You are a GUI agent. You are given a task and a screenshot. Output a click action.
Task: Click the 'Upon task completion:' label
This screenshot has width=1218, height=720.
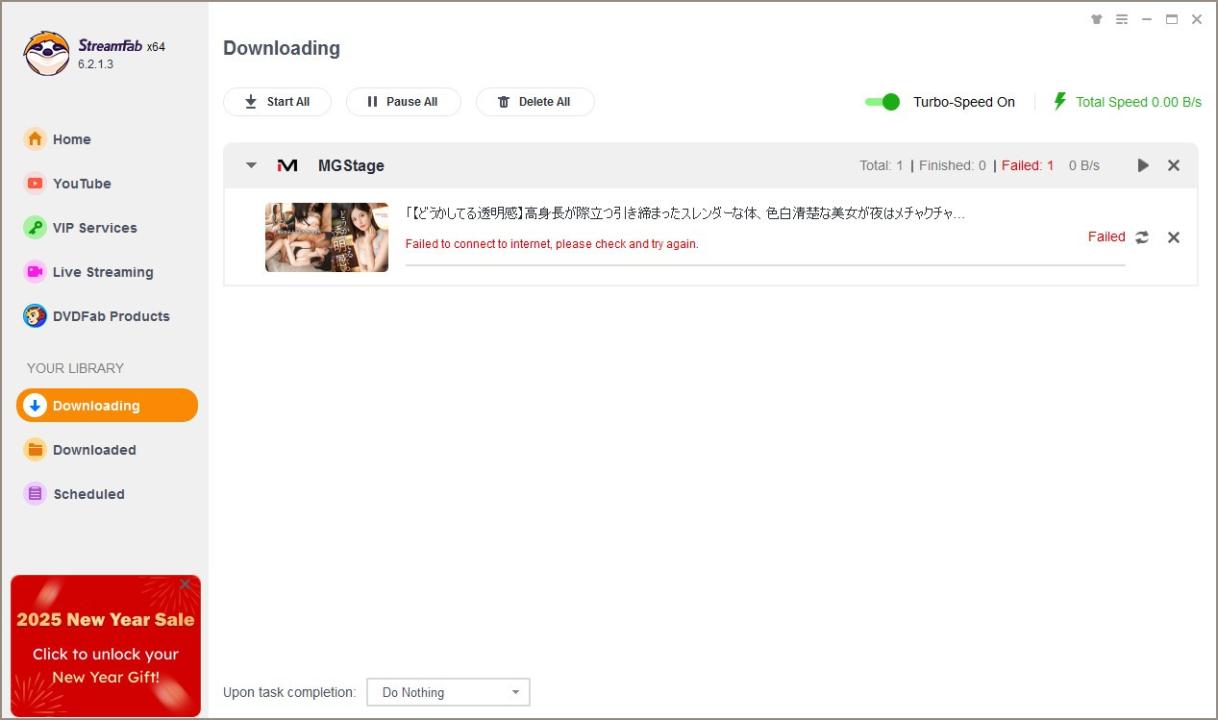coord(289,692)
